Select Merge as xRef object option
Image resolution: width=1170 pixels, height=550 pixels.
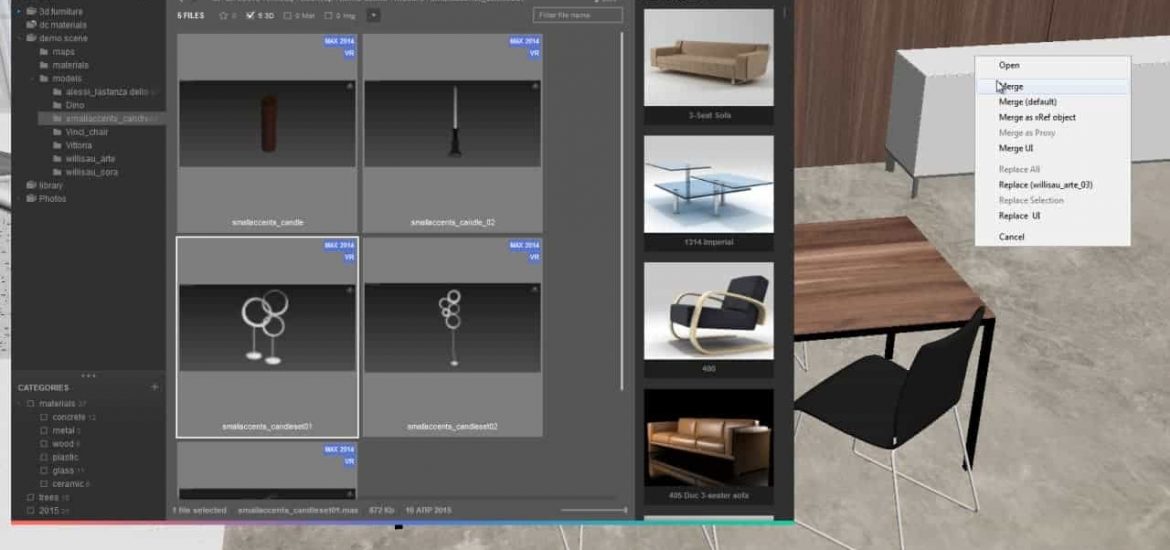(1036, 117)
